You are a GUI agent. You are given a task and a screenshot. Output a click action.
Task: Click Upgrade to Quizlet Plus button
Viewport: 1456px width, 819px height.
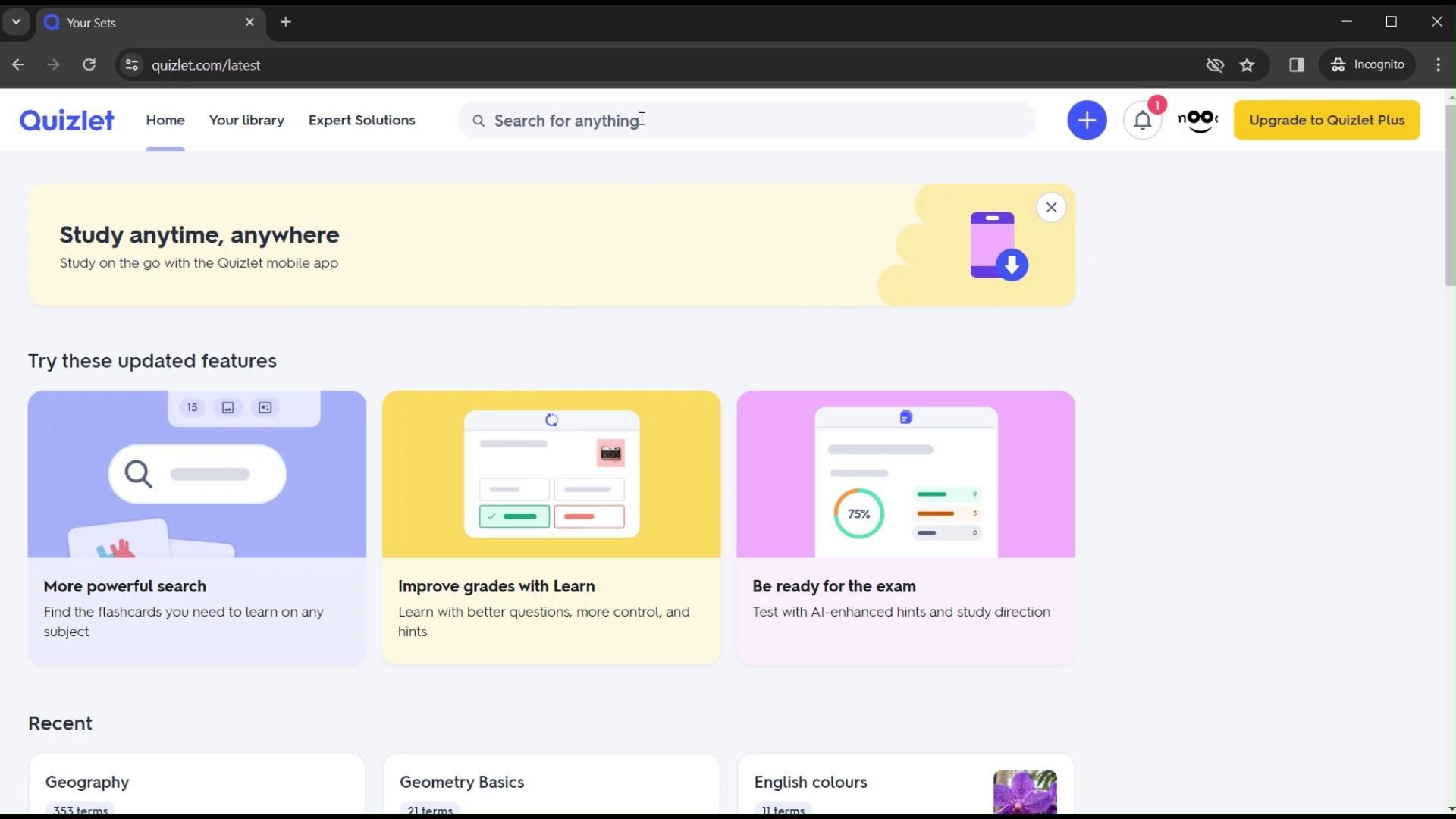tap(1326, 121)
